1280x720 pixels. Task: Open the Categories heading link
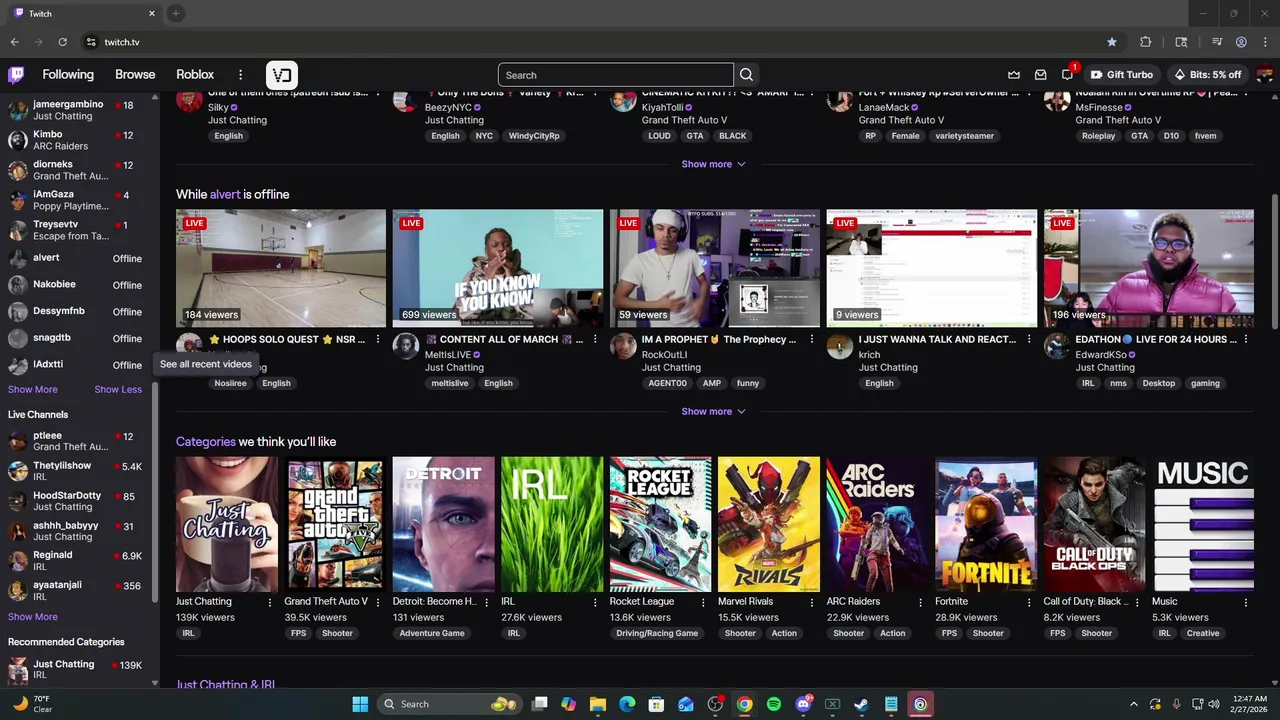[205, 441]
